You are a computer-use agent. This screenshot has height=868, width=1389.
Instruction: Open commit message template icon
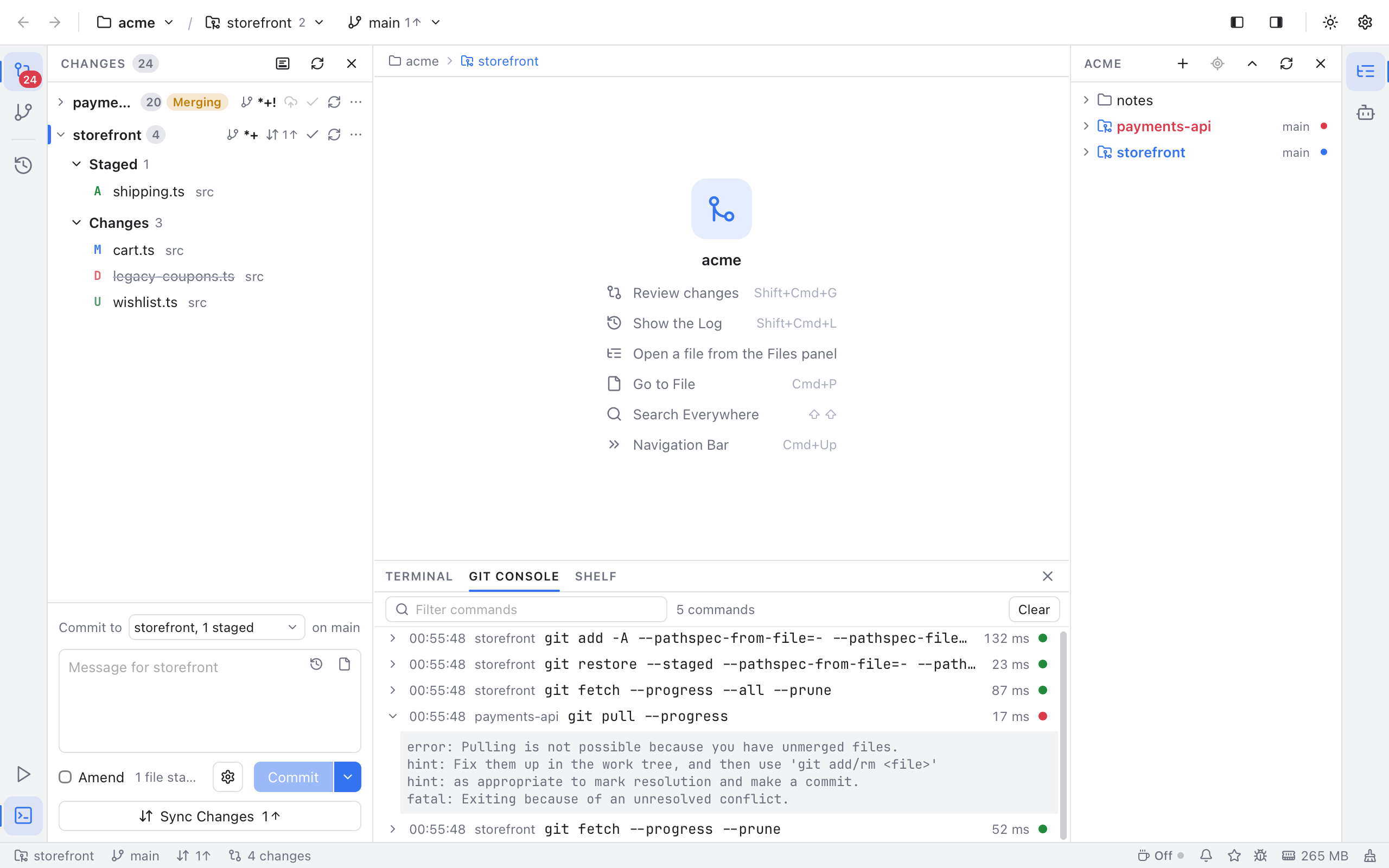(345, 664)
